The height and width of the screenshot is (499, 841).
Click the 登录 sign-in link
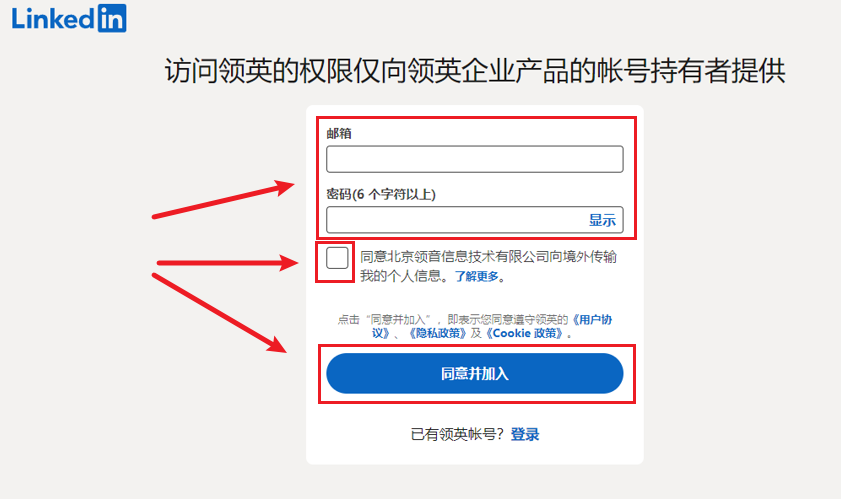[525, 434]
